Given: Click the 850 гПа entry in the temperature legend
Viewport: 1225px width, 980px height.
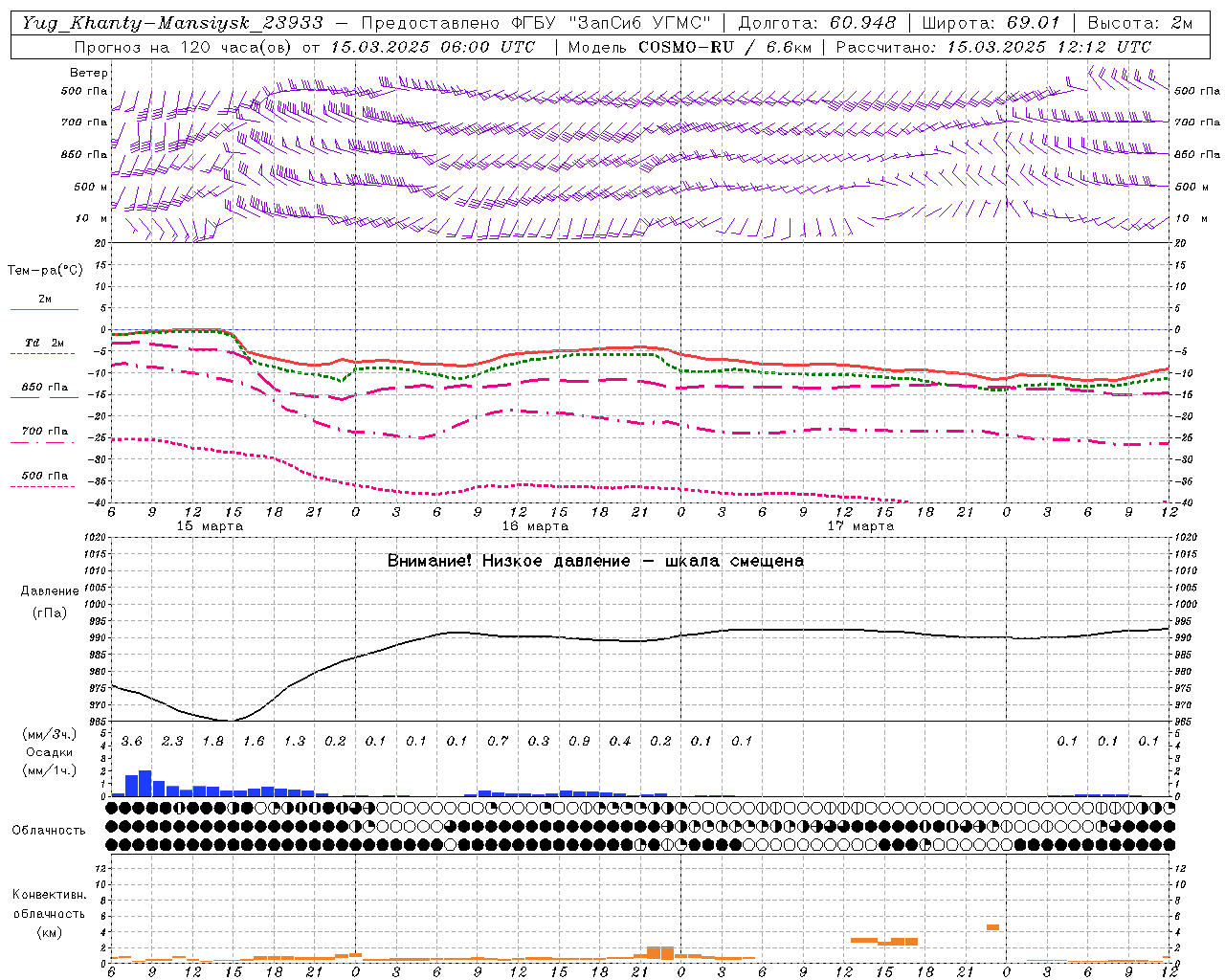Looking at the screenshot, I should tap(45, 388).
